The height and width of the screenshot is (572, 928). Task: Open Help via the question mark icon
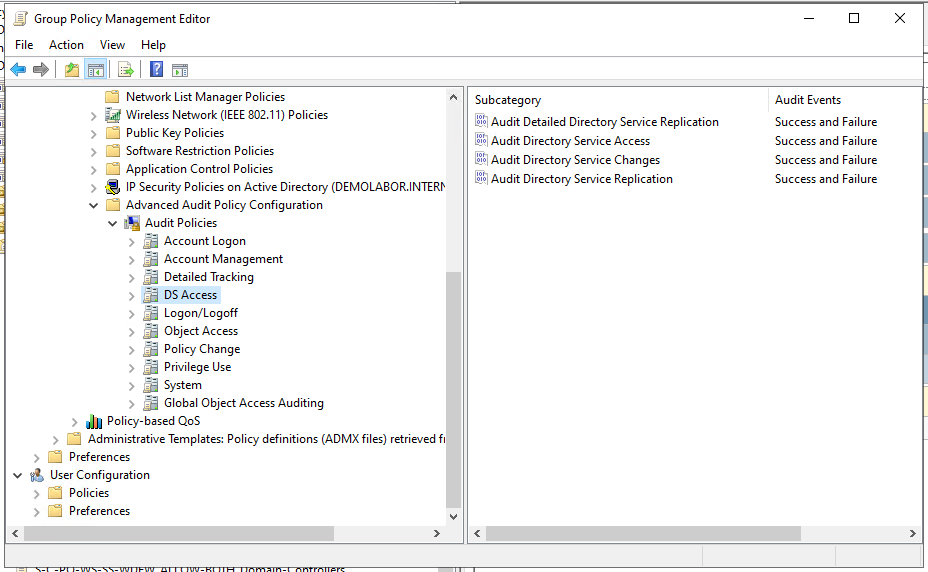[156, 70]
